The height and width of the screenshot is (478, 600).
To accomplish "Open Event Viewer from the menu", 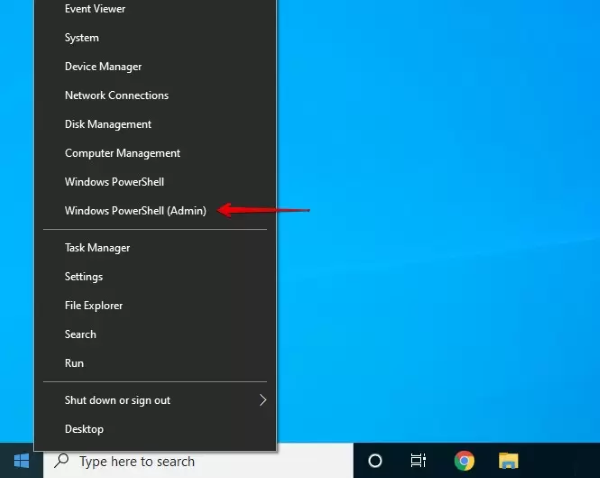I will [x=155, y=9].
